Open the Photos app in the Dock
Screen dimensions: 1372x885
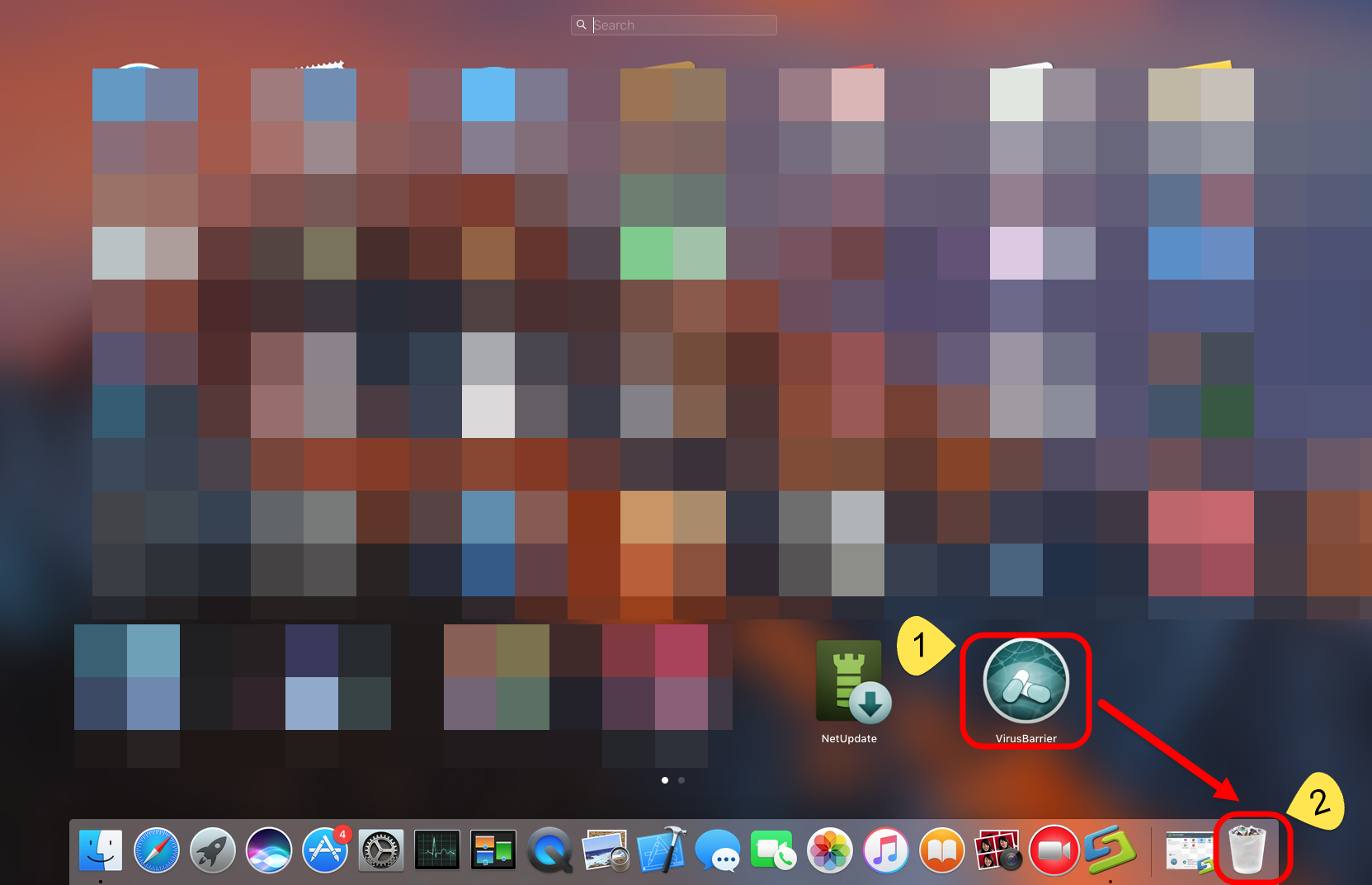(x=830, y=850)
